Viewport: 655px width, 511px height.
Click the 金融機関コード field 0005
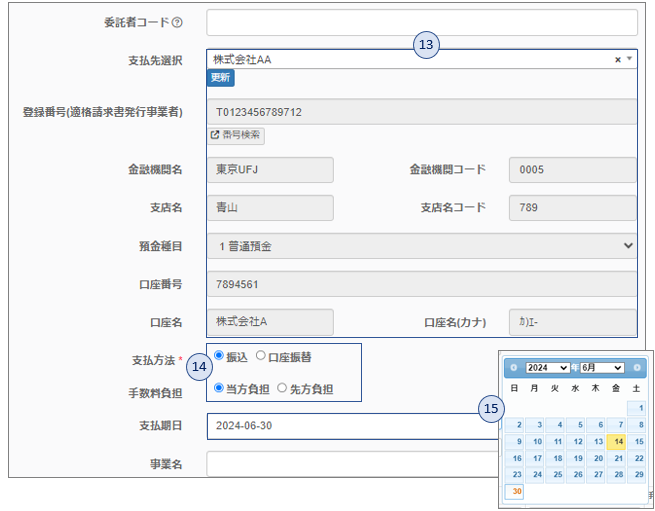[573, 170]
